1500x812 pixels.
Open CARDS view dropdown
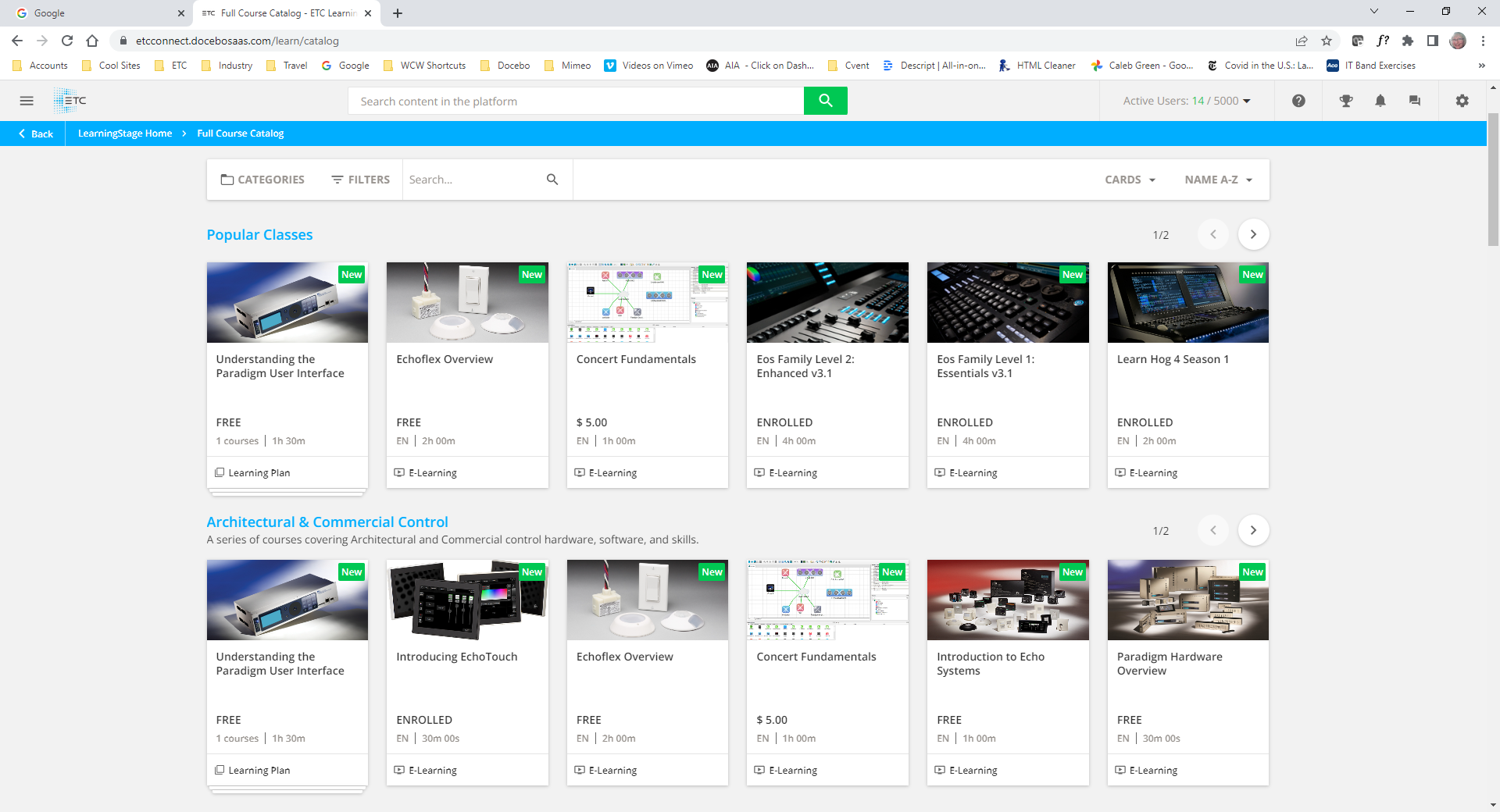point(1130,180)
